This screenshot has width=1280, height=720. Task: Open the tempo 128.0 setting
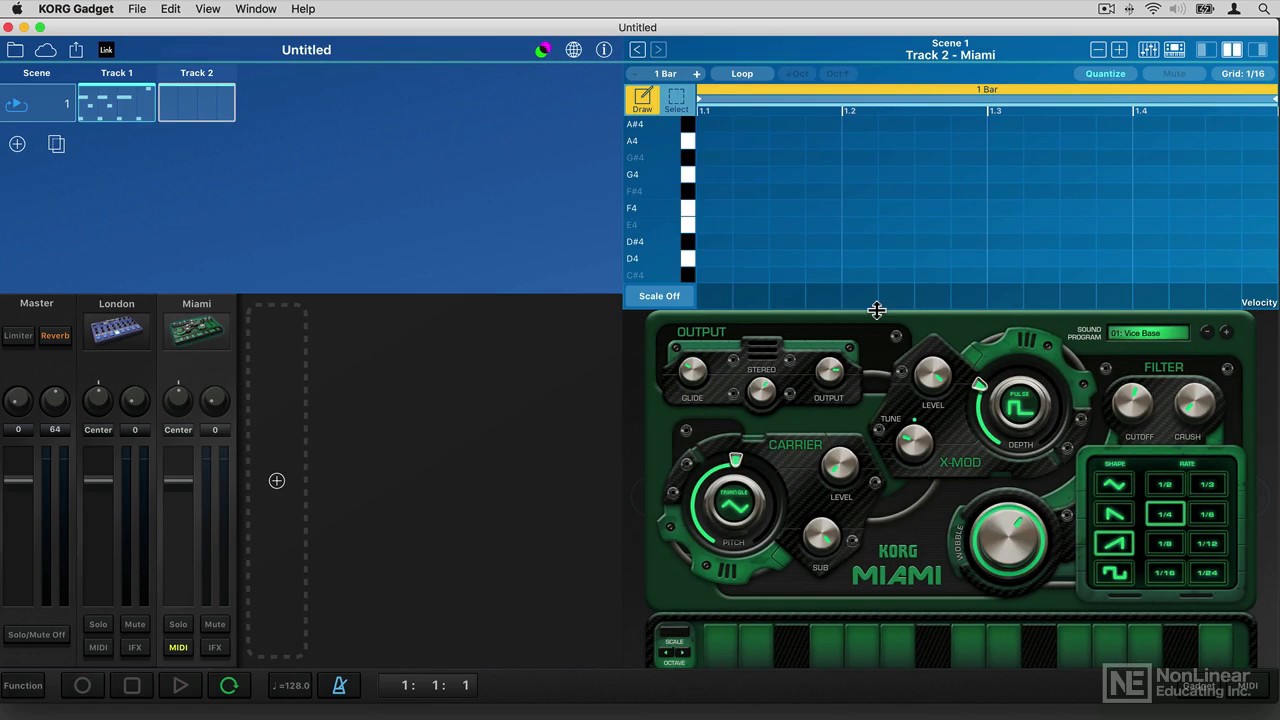pos(291,685)
